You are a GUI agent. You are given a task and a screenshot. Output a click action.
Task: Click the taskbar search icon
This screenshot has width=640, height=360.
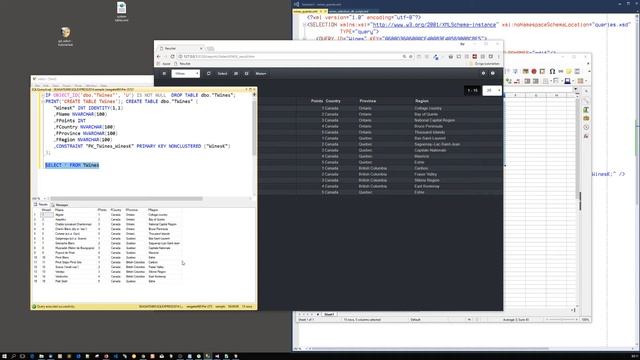pyautogui.click(x=13, y=356)
